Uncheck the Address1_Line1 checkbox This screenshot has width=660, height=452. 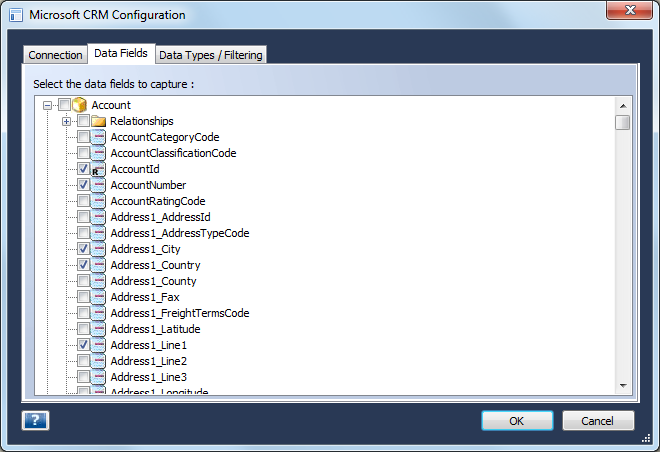83,345
